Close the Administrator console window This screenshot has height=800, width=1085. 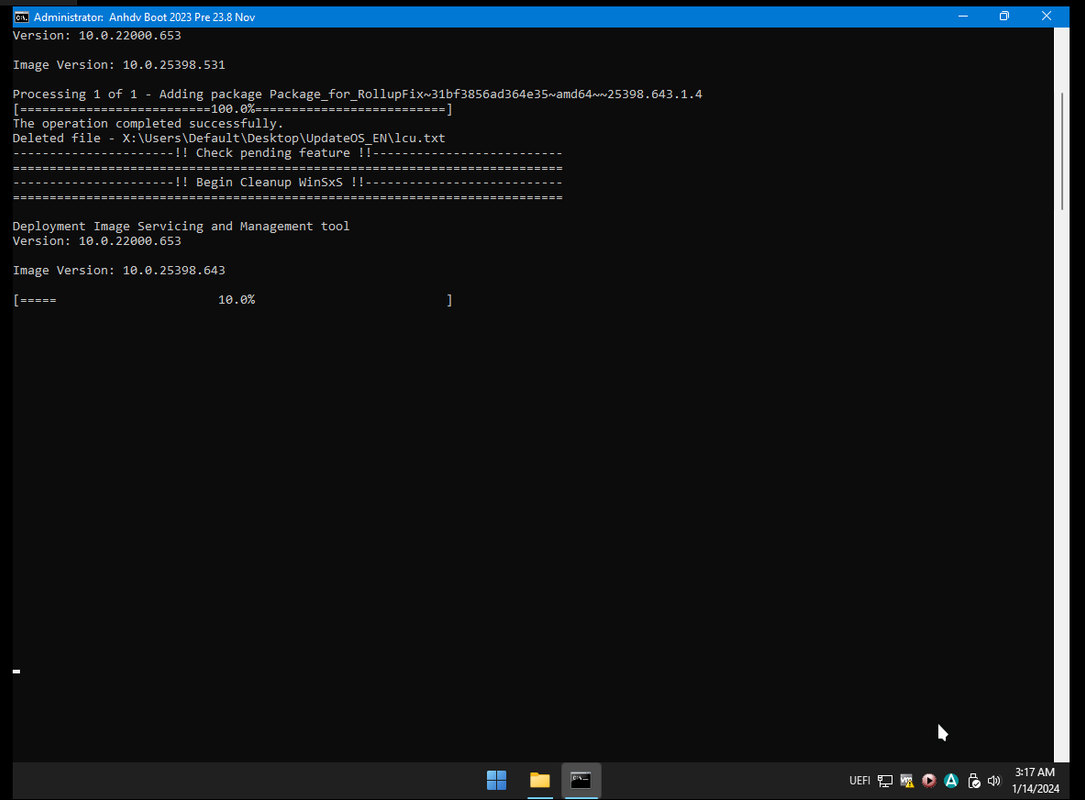click(x=1046, y=17)
